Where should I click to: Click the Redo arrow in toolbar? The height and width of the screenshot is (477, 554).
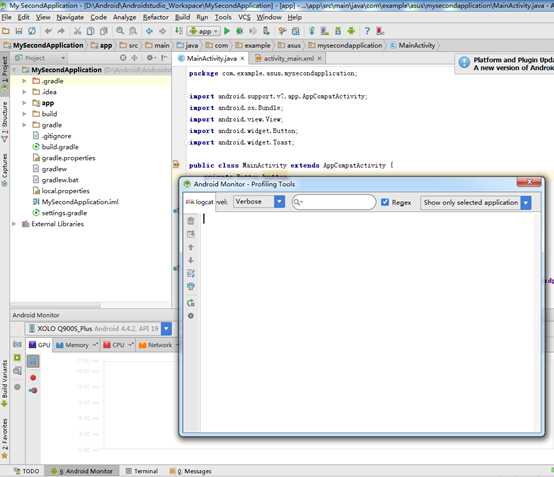(61, 31)
